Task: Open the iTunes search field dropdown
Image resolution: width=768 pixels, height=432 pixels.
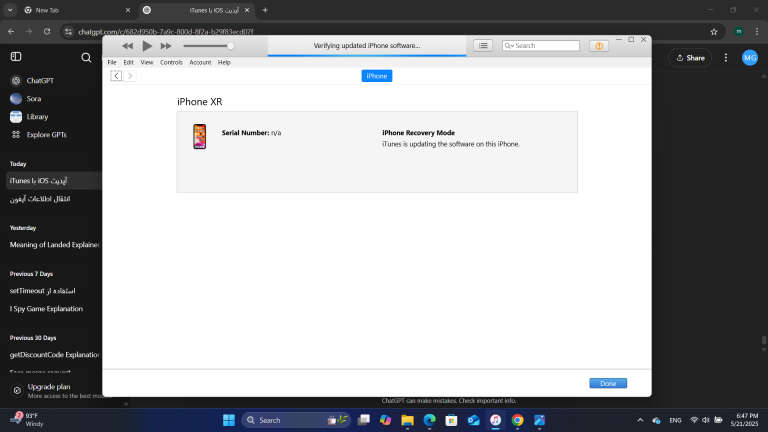Action: (509, 46)
